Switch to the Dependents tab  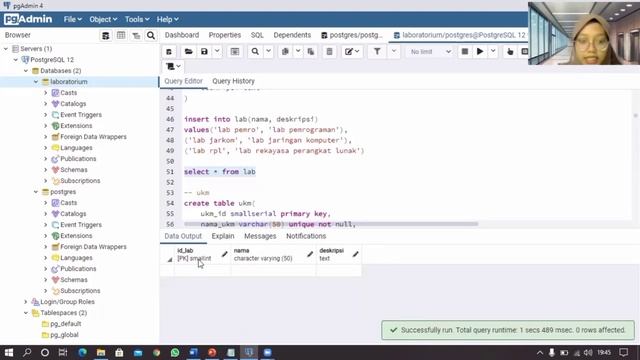292,35
